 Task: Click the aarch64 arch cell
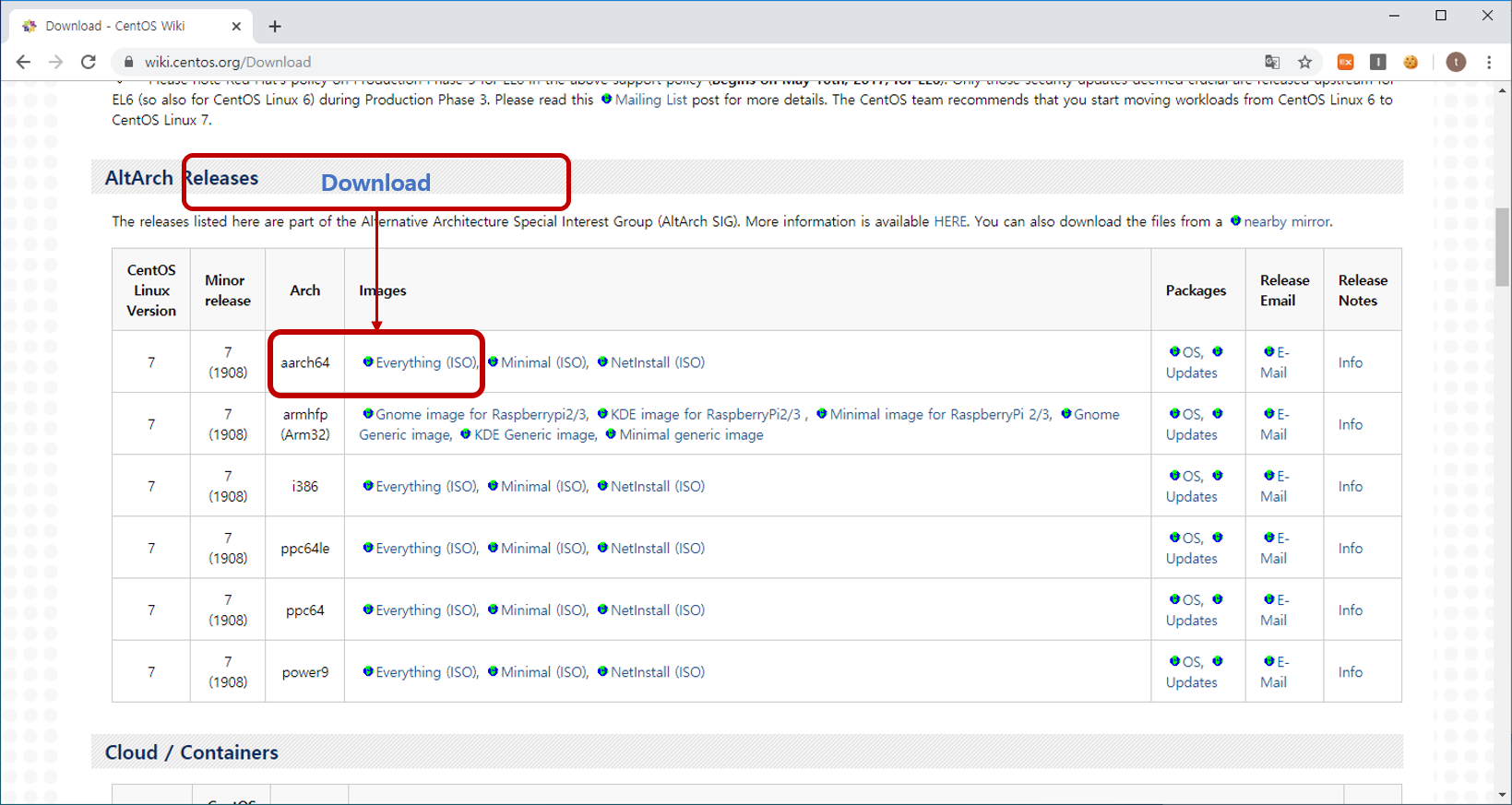[305, 362]
